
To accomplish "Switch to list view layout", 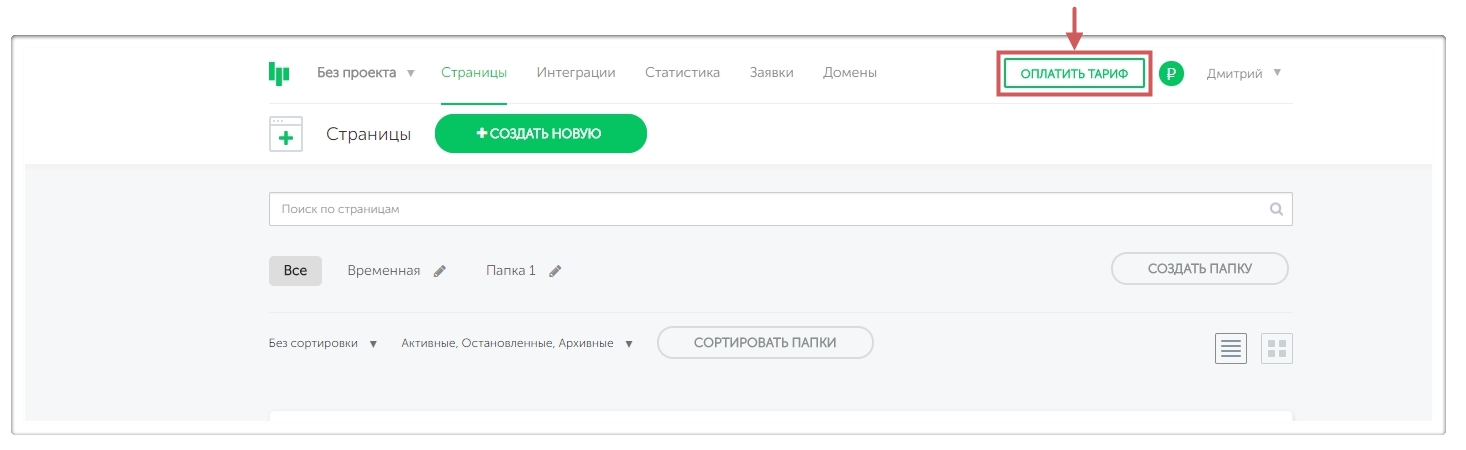I will [x=1231, y=348].
